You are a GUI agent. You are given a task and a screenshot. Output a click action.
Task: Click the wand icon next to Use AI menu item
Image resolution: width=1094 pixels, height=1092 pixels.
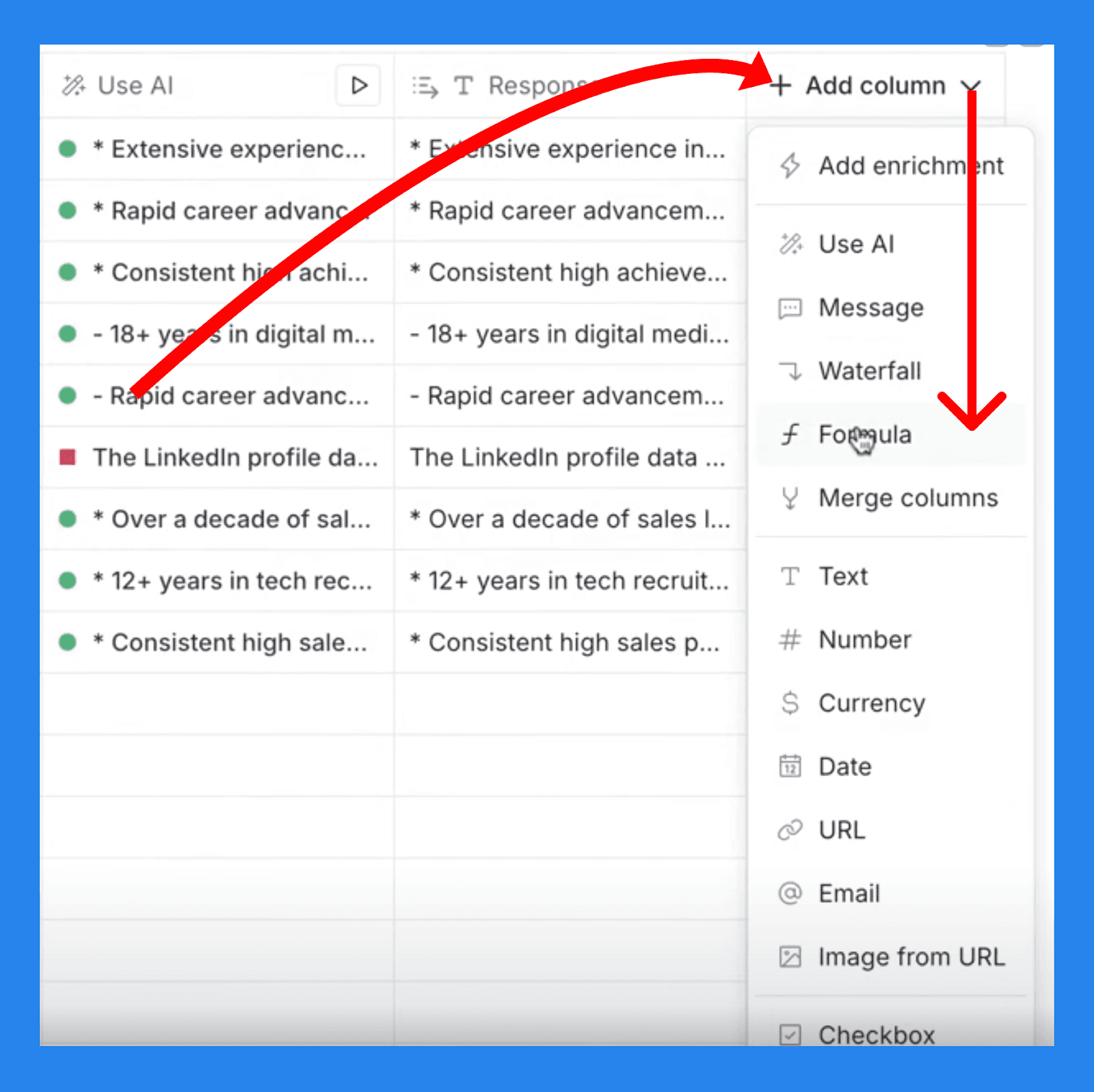[x=790, y=243]
